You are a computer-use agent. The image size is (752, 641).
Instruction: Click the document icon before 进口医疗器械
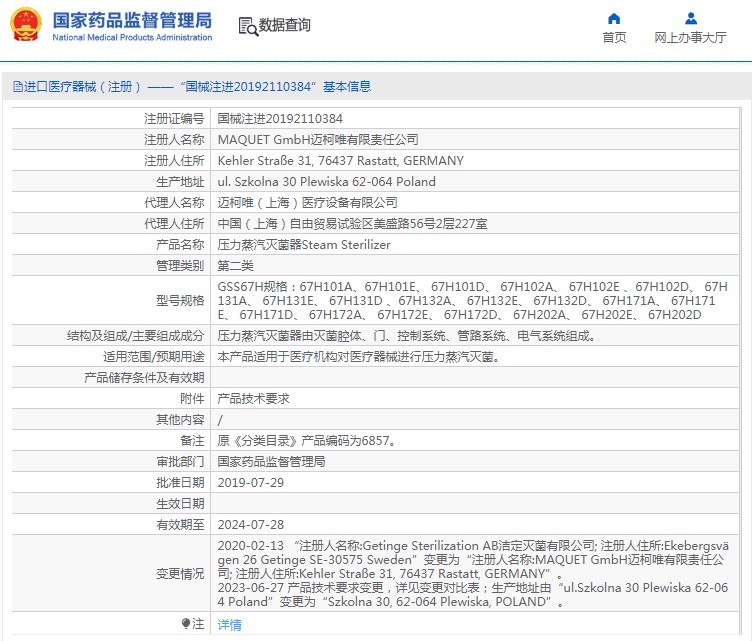click(18, 87)
